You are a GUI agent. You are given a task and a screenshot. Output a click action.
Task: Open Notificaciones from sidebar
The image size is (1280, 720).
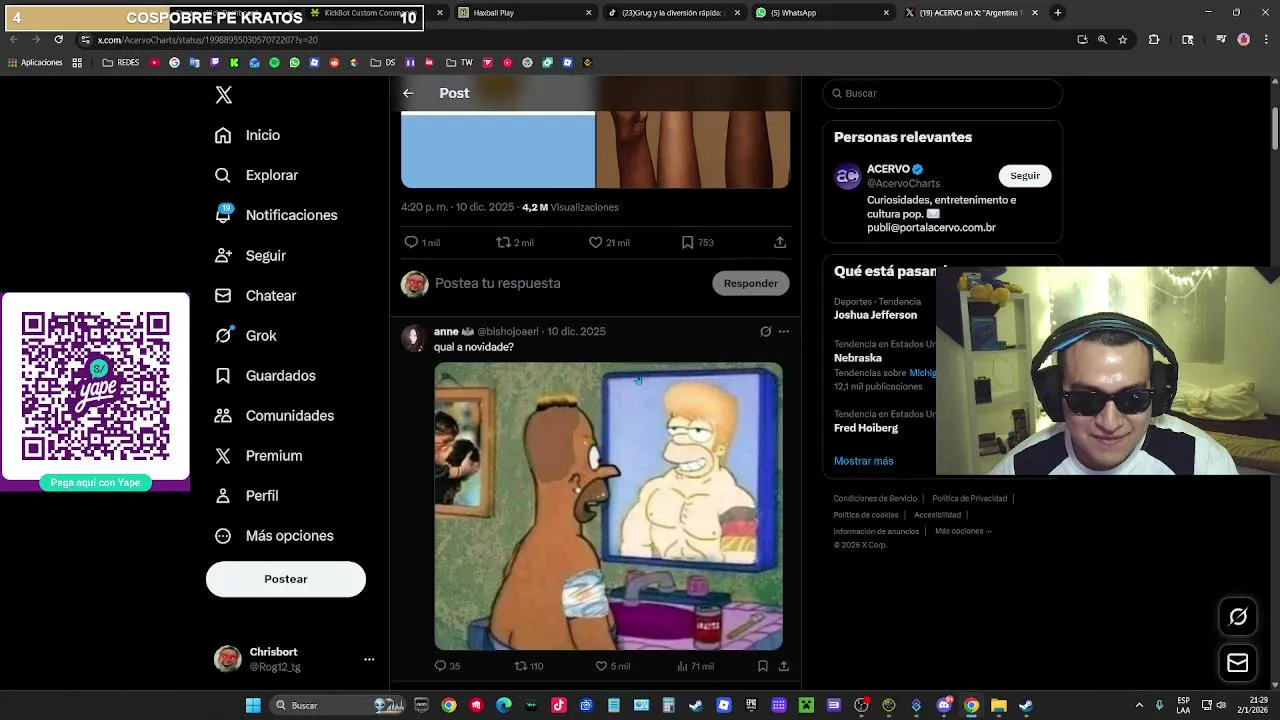(x=277, y=215)
